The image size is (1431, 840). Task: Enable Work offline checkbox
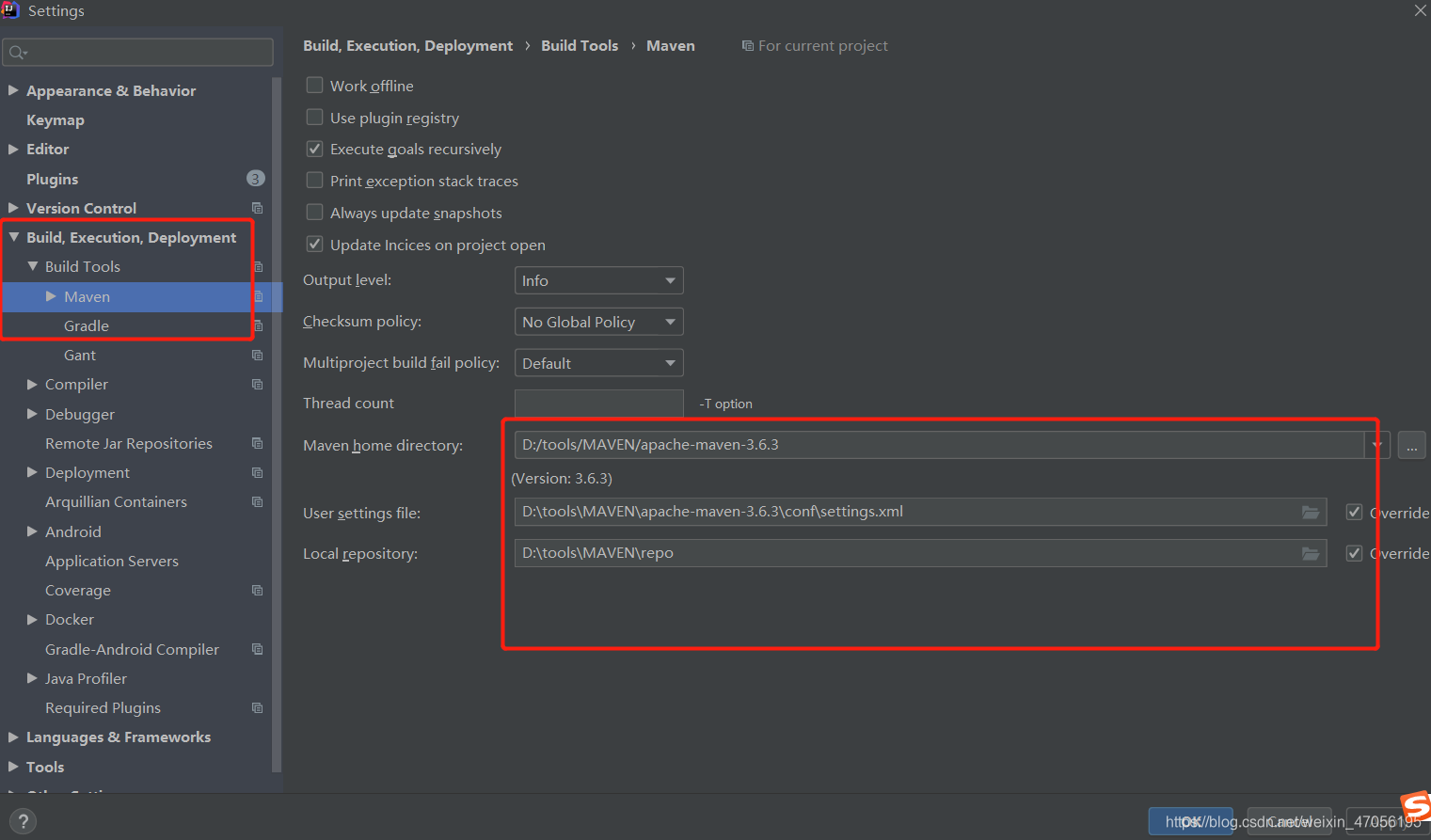point(315,86)
